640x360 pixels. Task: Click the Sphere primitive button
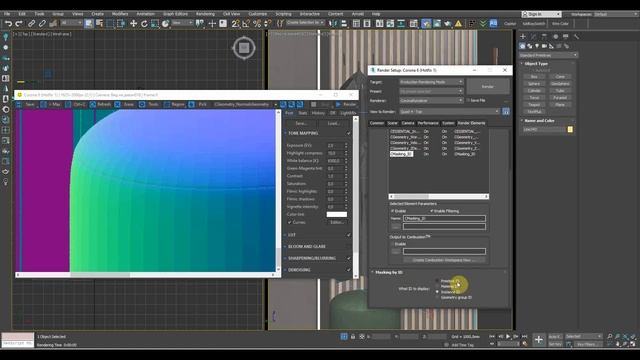pos(534,84)
